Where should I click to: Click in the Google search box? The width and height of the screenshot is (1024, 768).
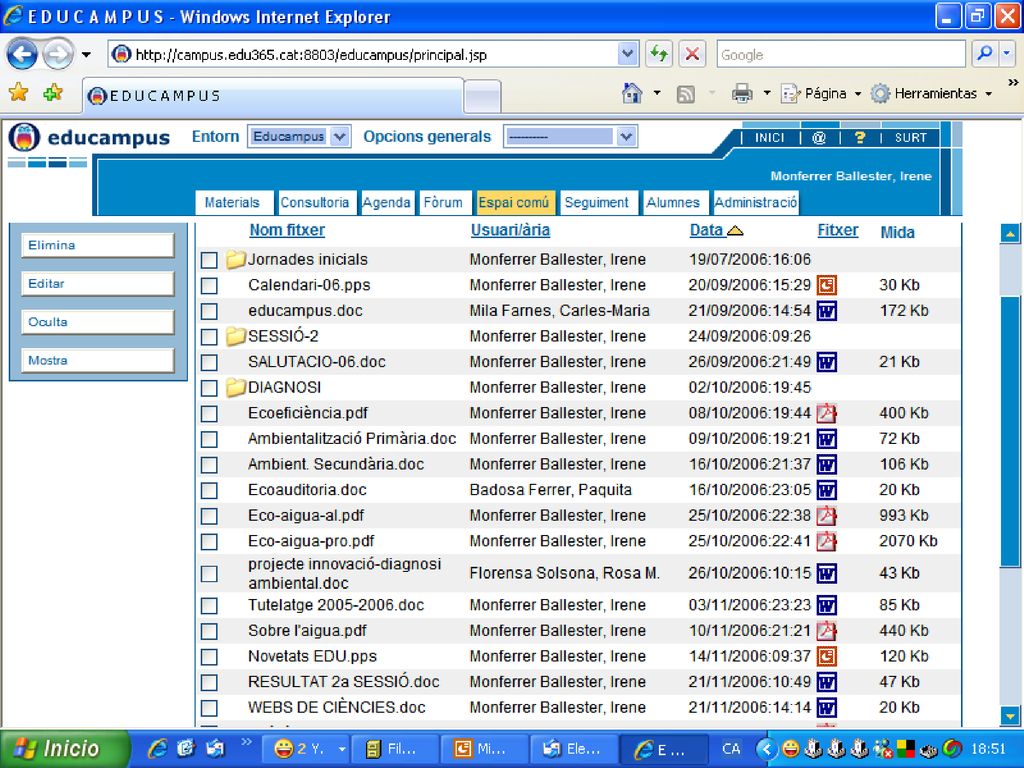pos(840,54)
